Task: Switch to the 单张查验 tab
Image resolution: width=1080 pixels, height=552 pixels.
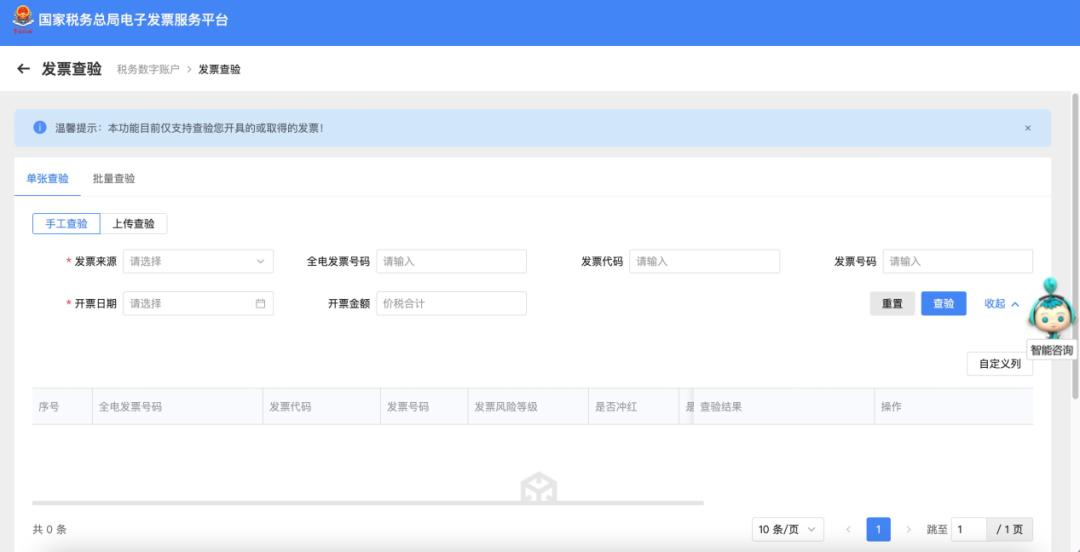Action: (x=47, y=179)
